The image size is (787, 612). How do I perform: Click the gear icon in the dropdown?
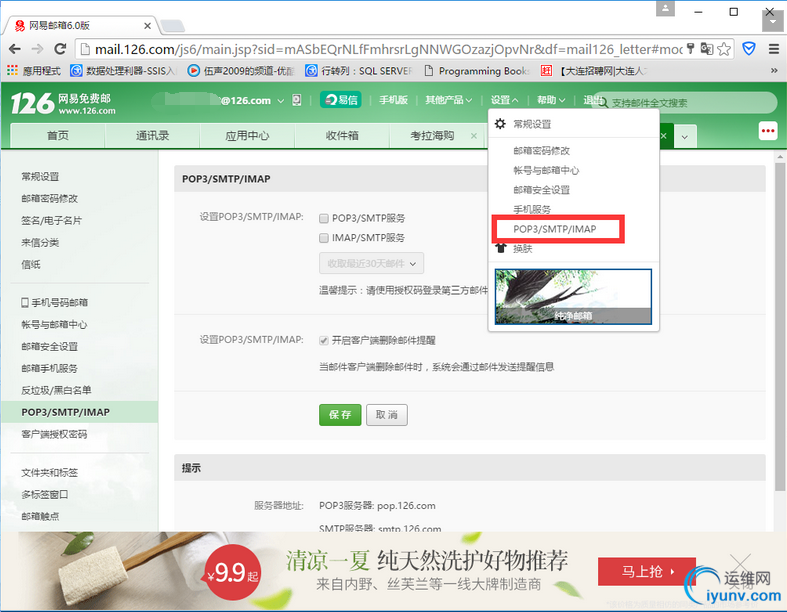point(500,124)
